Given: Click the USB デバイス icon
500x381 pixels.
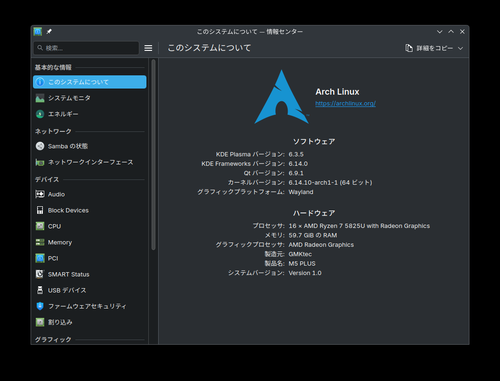Looking at the screenshot, I should tap(40, 290).
